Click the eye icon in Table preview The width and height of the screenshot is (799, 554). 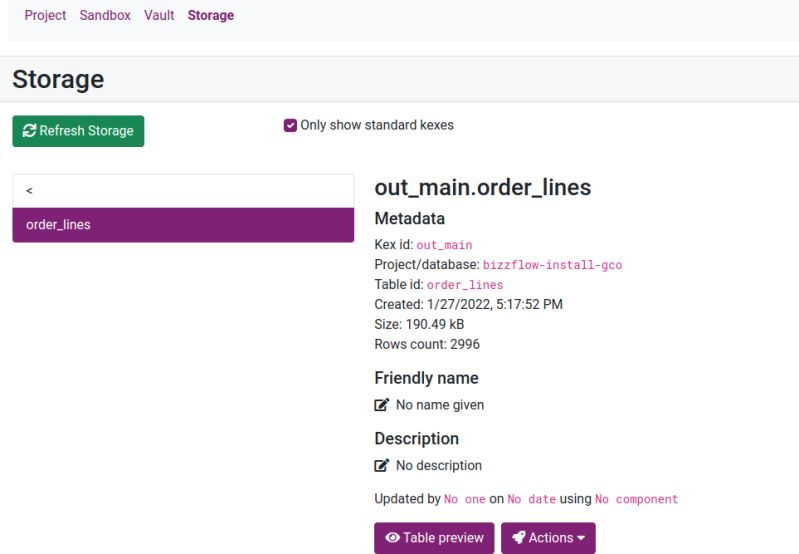click(x=392, y=538)
